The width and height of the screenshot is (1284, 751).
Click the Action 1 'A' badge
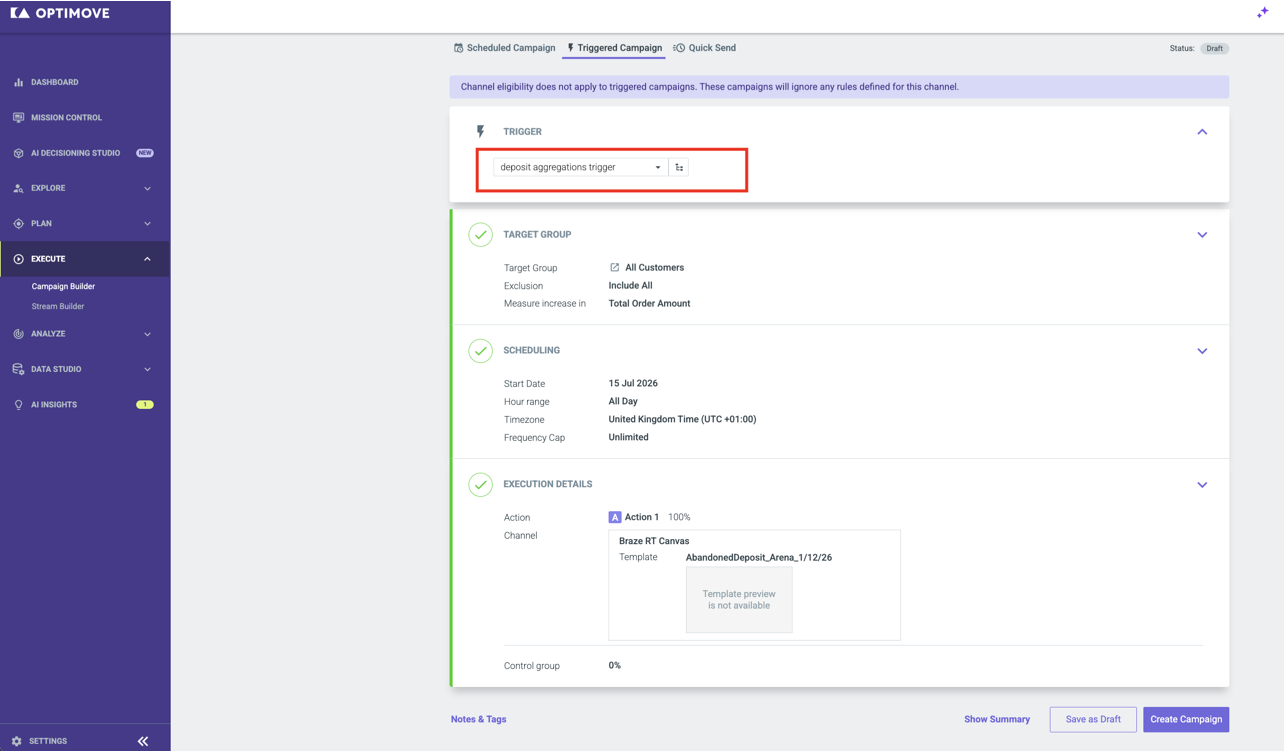[615, 517]
